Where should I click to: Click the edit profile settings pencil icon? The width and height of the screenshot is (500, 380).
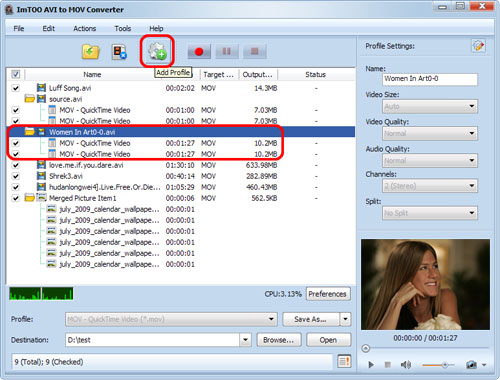coord(478,46)
